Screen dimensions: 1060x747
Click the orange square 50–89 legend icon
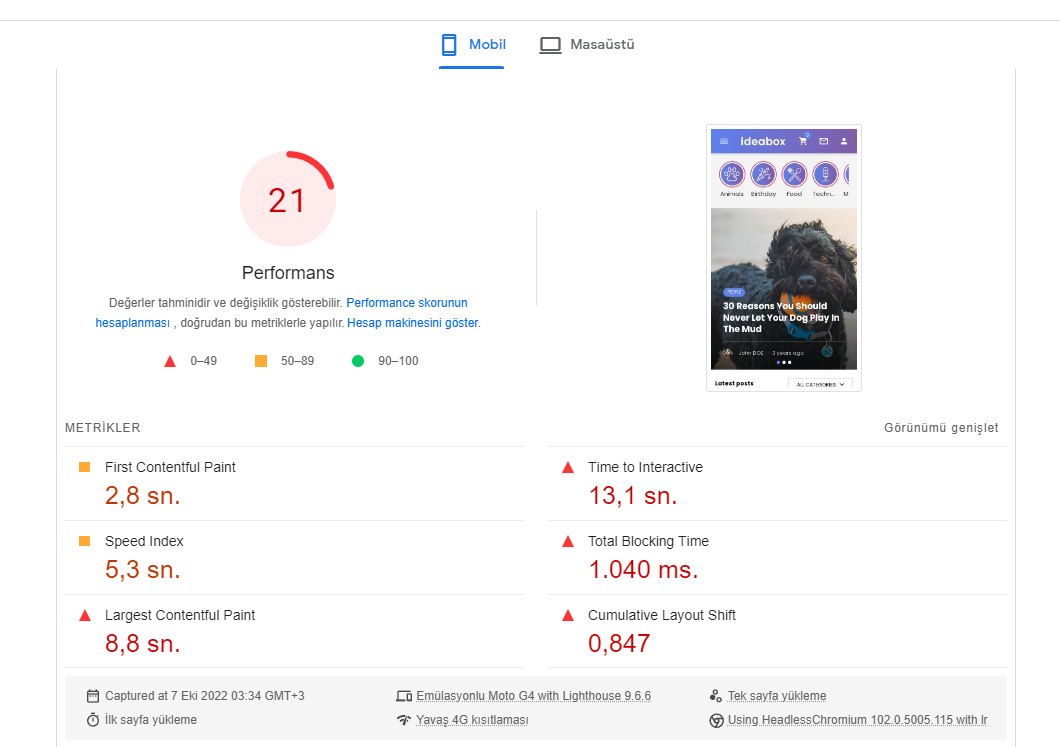coord(261,361)
